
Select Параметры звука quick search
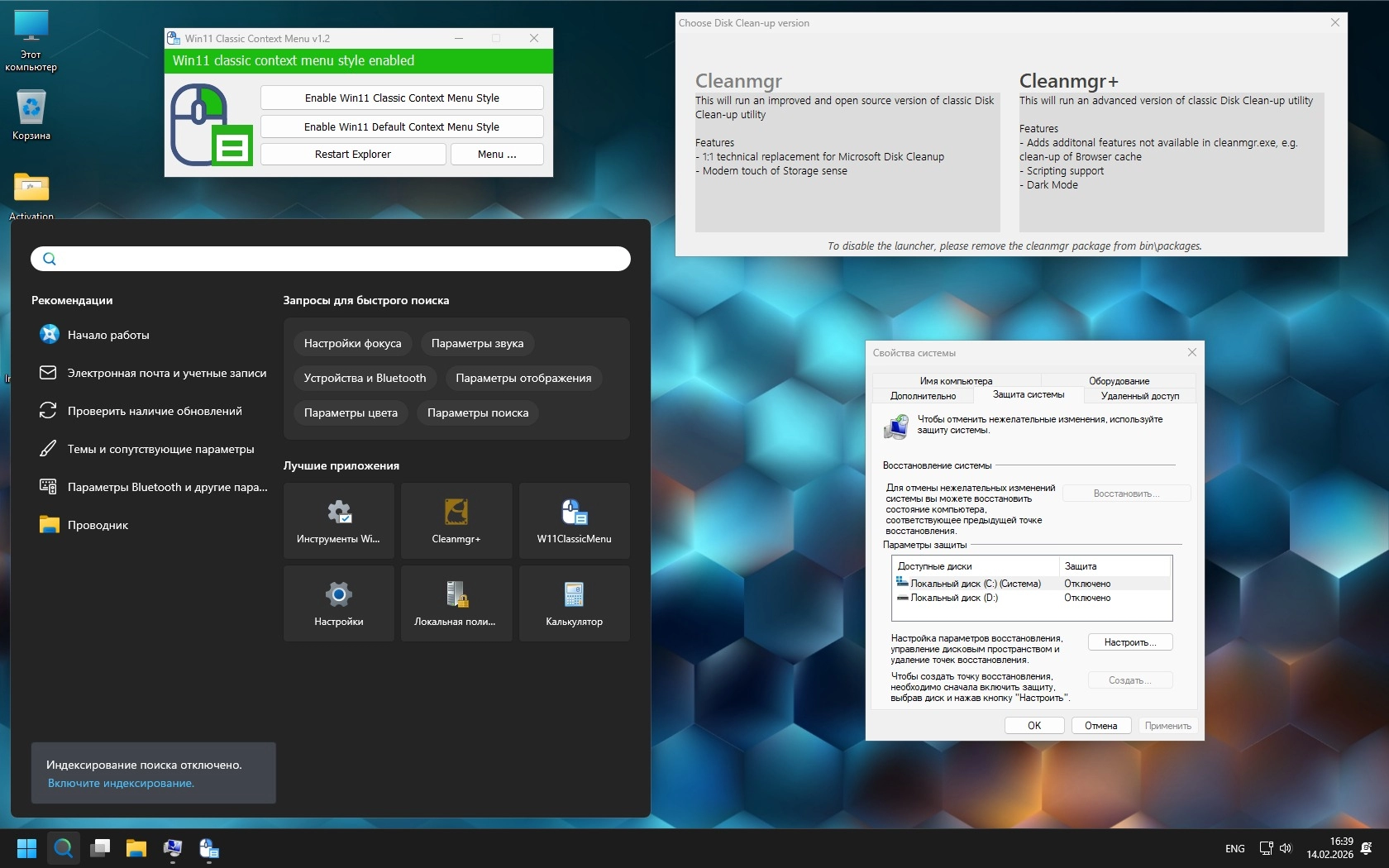pos(478,343)
